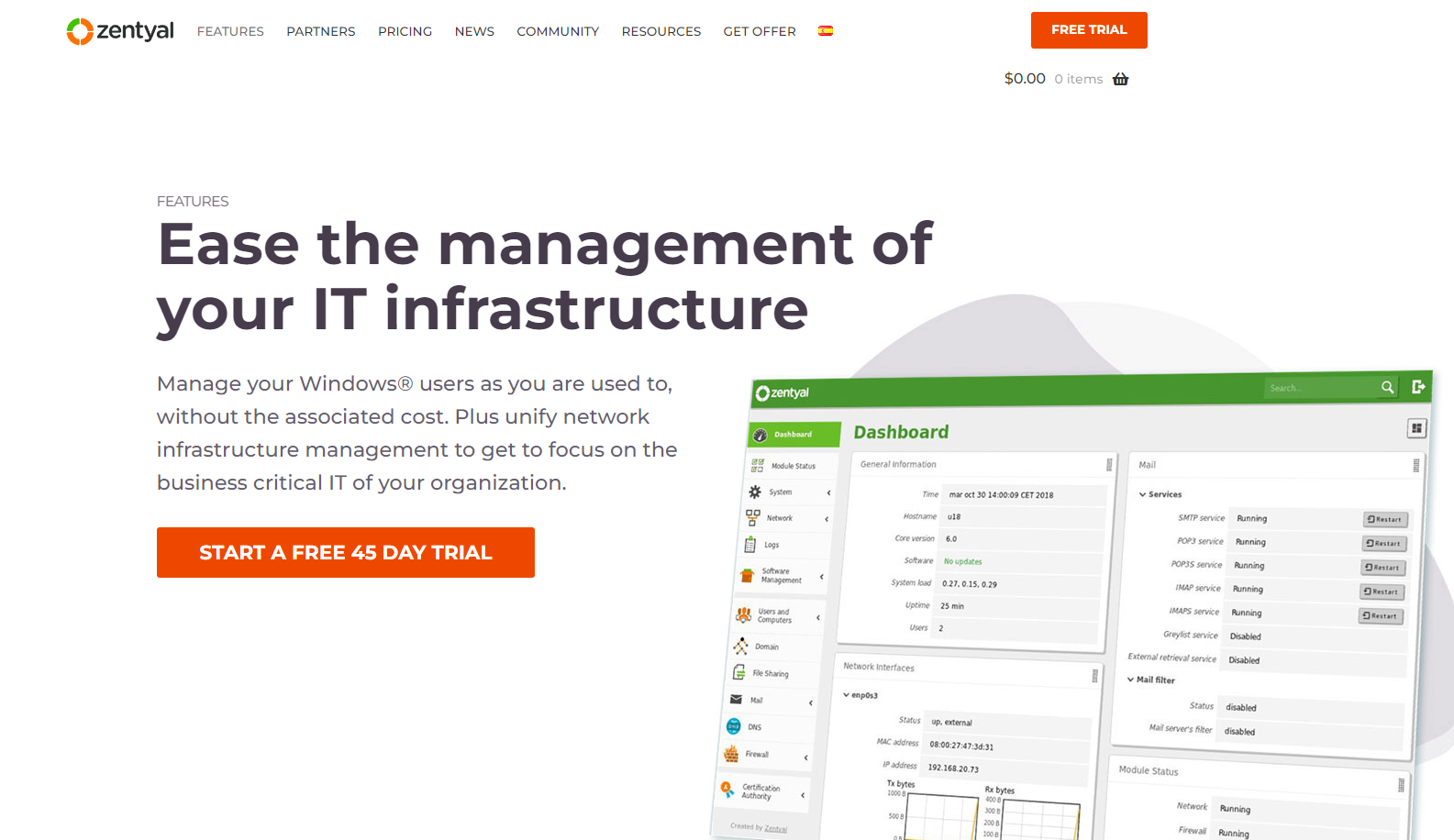1454x840 pixels.
Task: Open the RESOURCES menu item
Action: (x=661, y=31)
